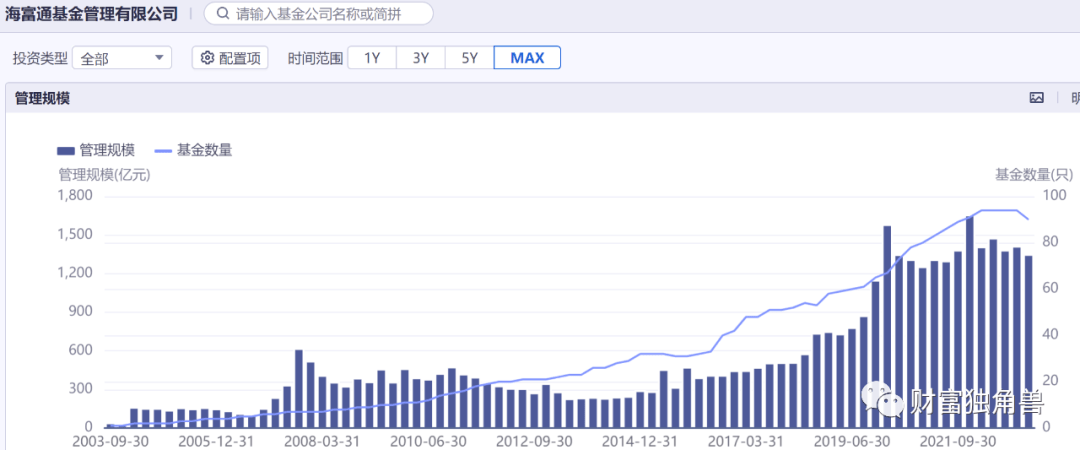Toggle the 管理规模 legend series

tap(96, 150)
